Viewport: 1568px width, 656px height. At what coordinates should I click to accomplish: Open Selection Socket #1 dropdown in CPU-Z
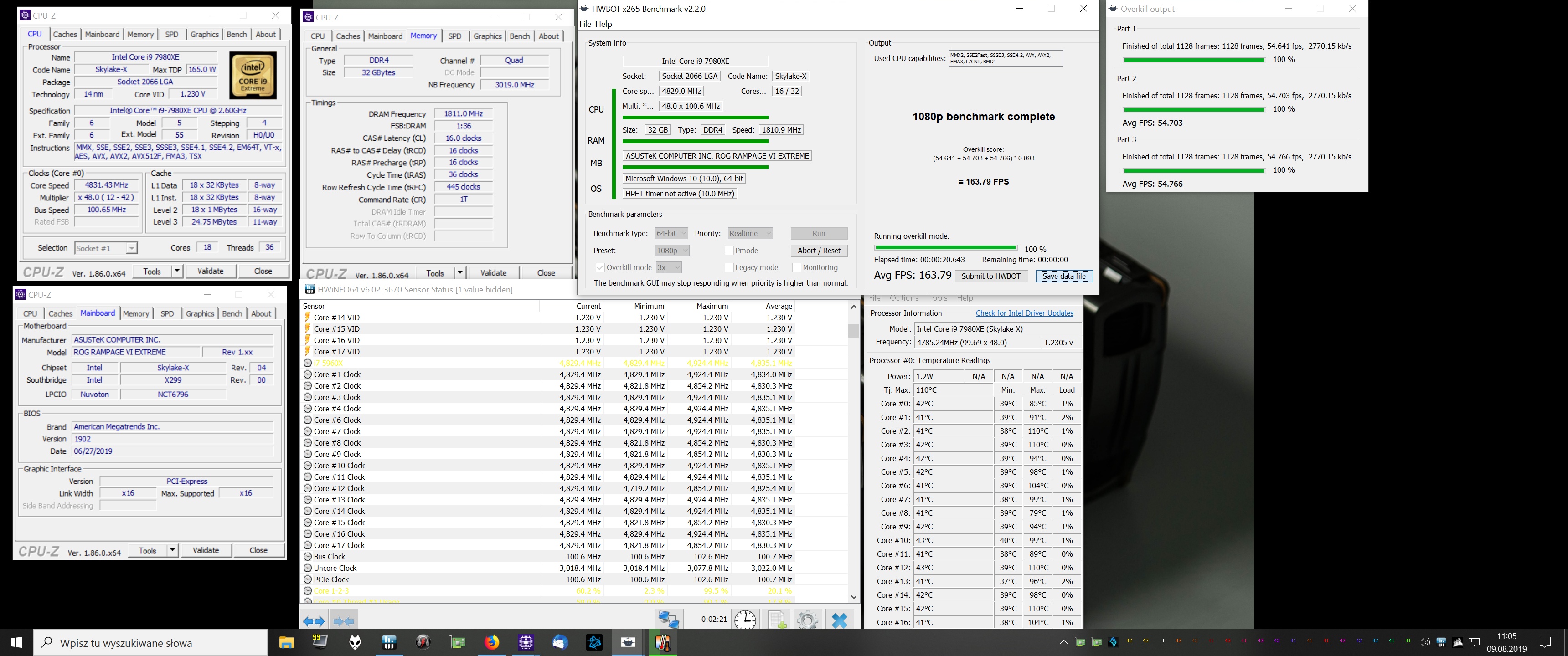pos(106,248)
